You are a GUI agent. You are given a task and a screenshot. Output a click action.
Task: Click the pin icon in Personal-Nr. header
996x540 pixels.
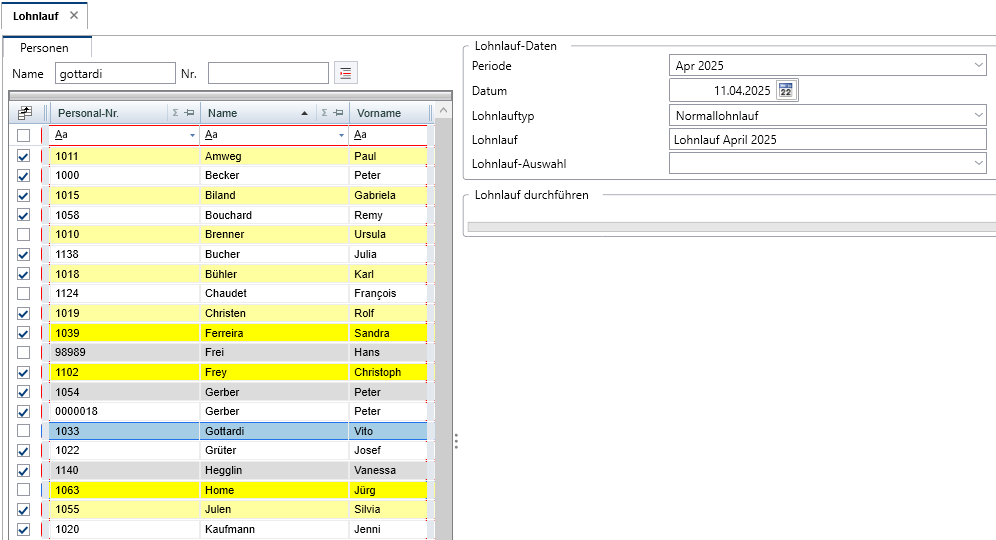click(x=189, y=113)
